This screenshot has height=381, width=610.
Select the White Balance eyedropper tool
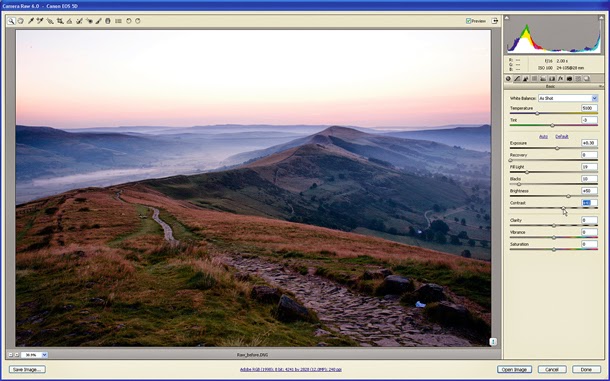click(x=31, y=21)
